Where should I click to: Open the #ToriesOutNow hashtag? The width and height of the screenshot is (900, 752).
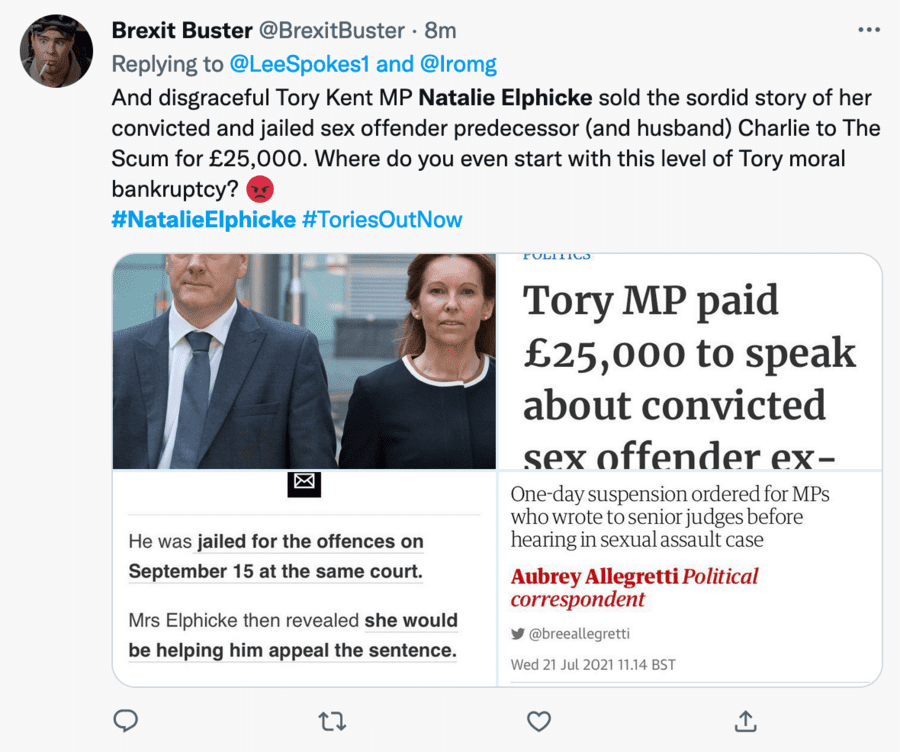382,219
